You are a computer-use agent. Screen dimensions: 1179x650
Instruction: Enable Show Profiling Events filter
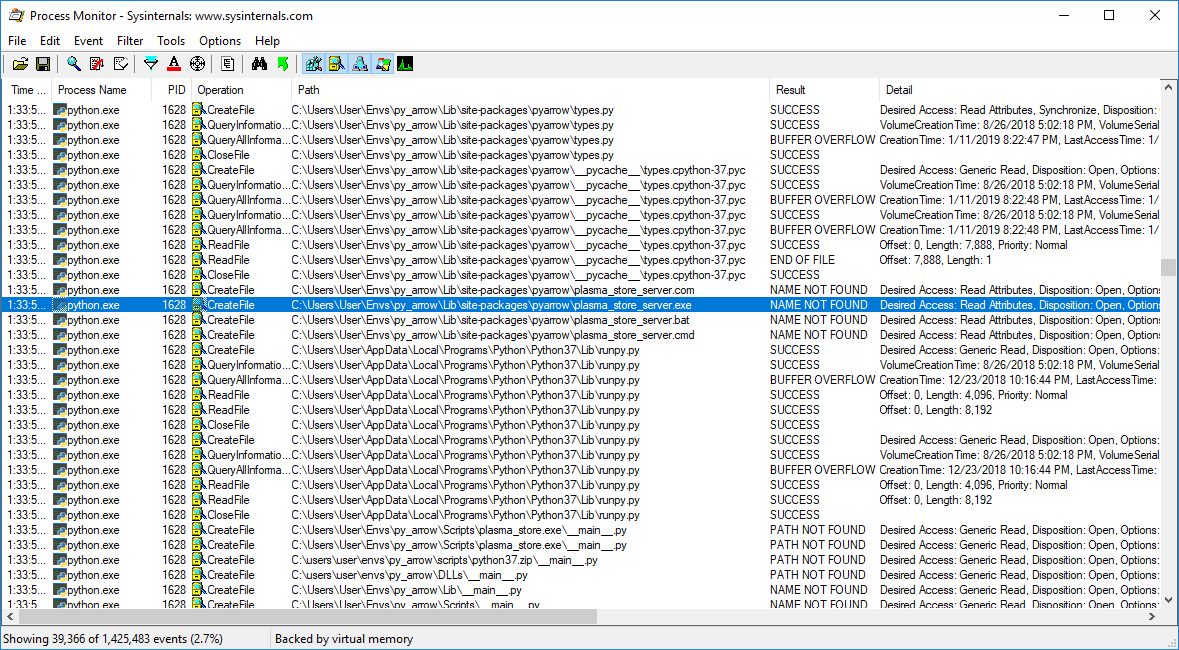(405, 63)
